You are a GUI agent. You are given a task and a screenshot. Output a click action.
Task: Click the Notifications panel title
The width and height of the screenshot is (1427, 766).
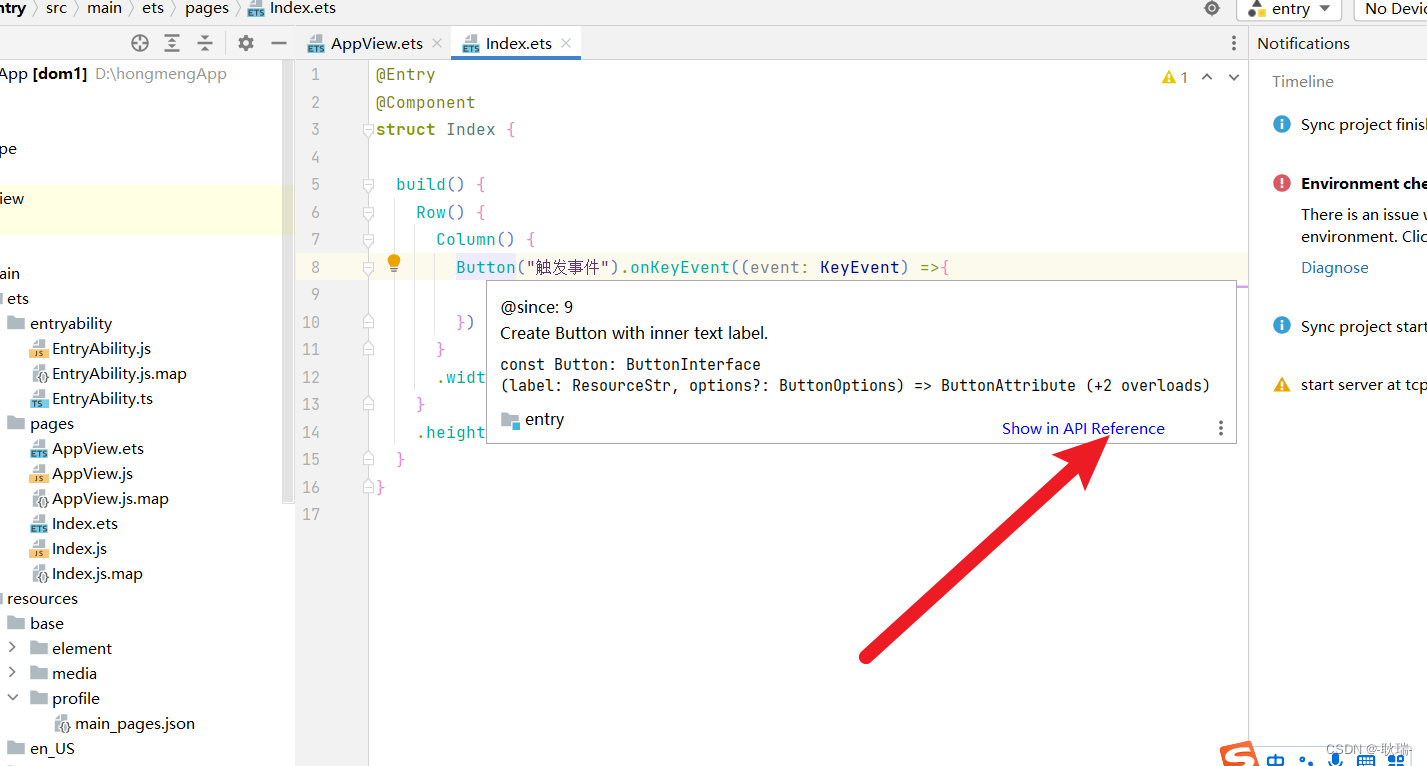pos(1303,43)
